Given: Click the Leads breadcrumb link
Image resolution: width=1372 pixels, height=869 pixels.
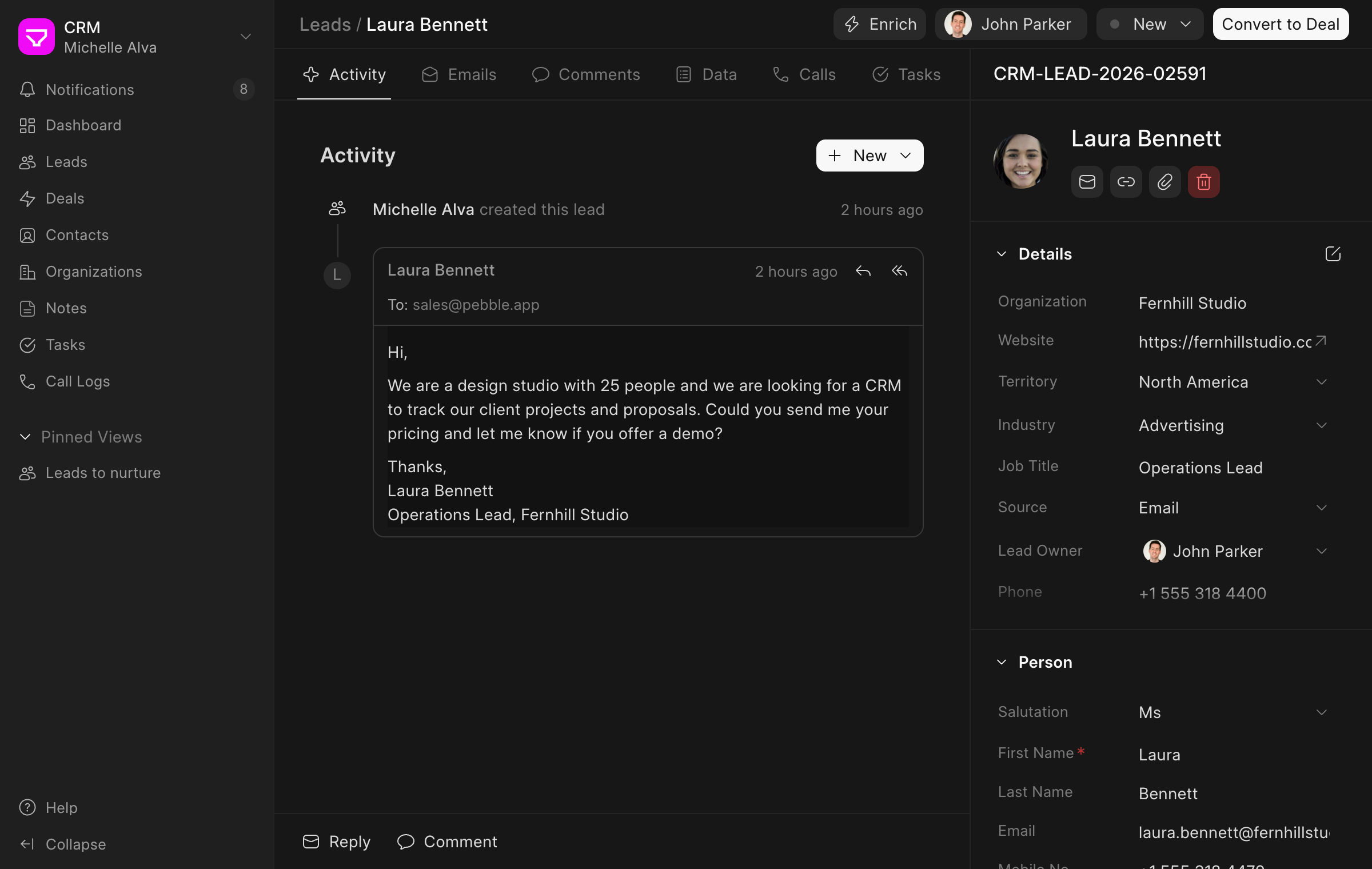Looking at the screenshot, I should [x=325, y=25].
